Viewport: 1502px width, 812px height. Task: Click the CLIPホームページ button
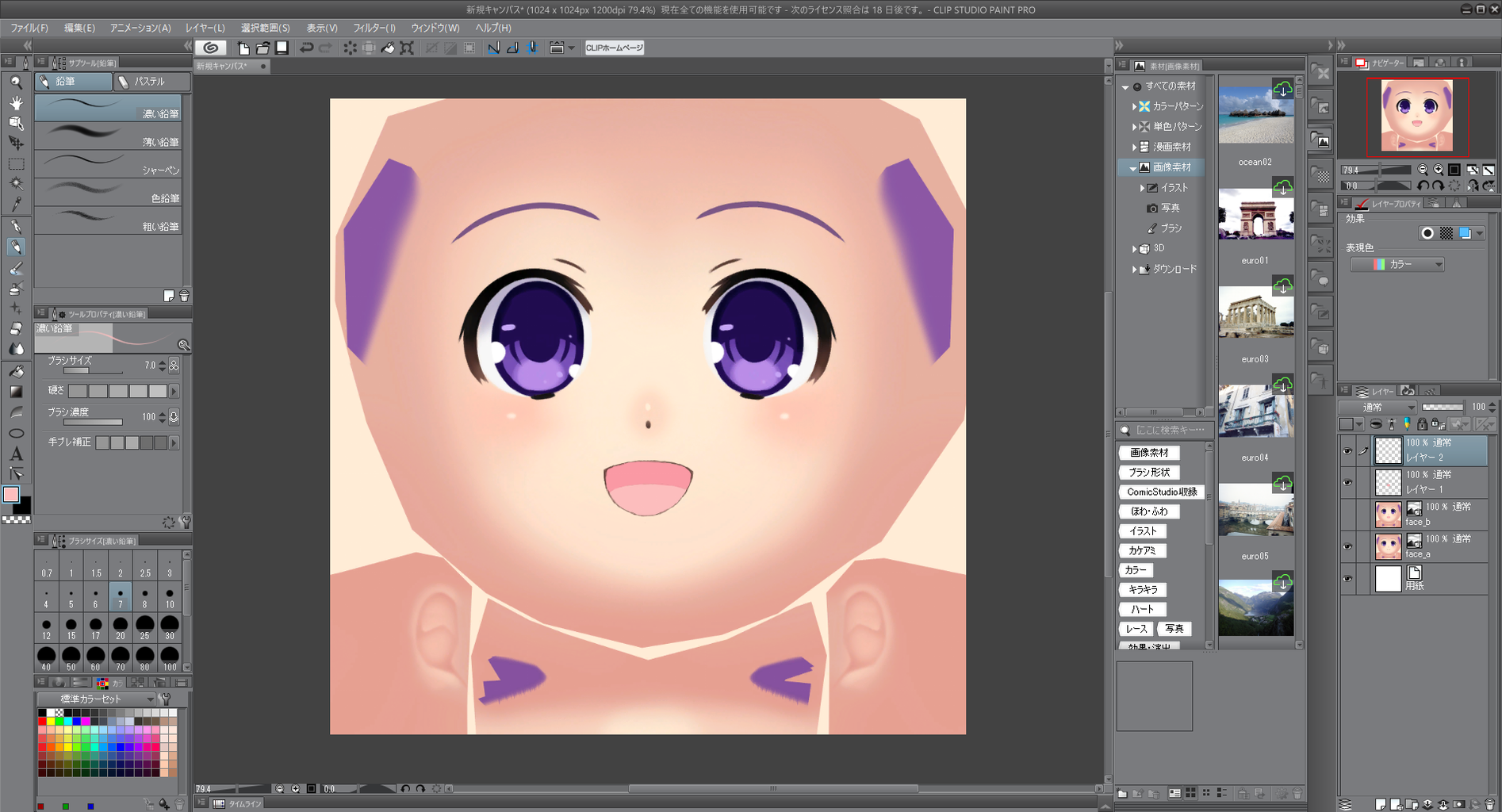pyautogui.click(x=614, y=48)
